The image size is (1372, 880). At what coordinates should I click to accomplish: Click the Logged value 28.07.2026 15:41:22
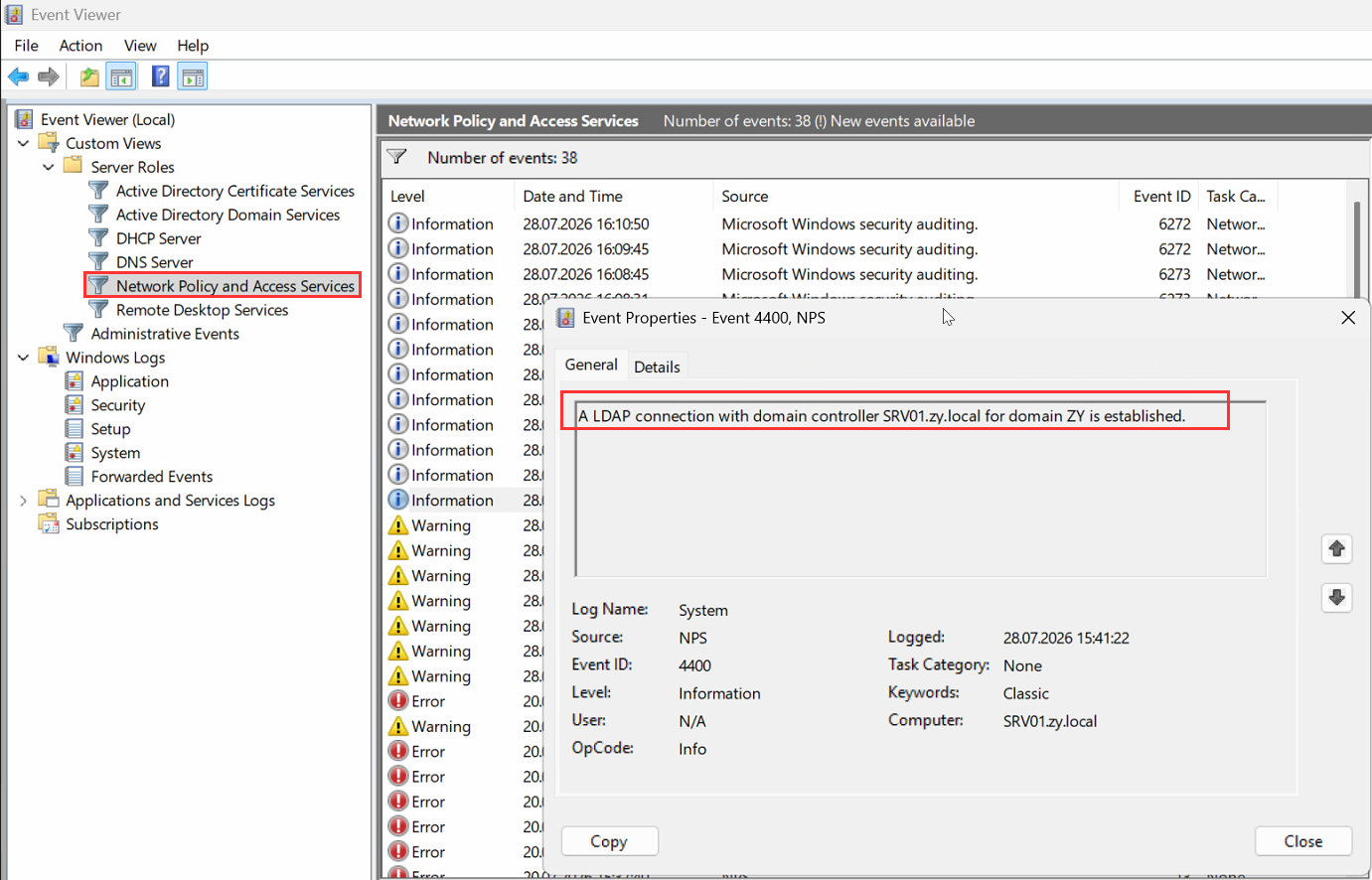tap(1066, 638)
